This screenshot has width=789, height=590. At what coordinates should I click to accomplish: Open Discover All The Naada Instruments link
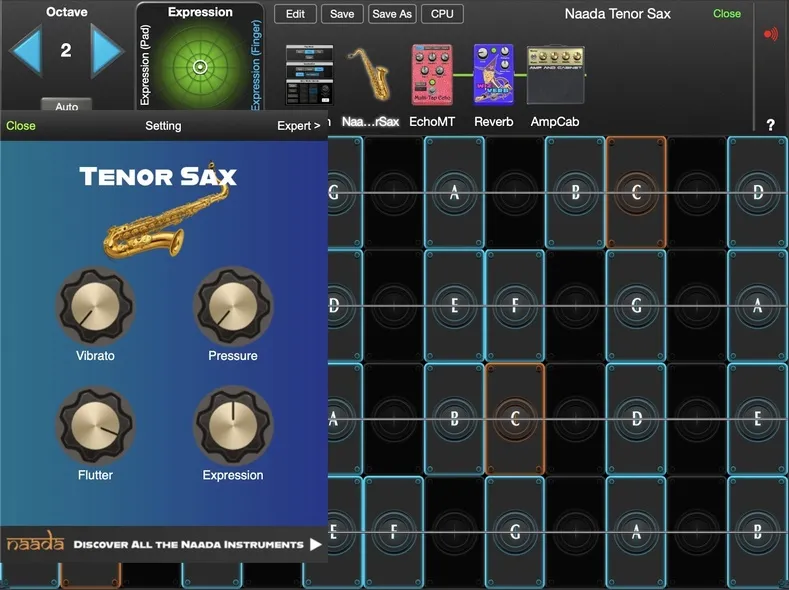click(x=189, y=544)
